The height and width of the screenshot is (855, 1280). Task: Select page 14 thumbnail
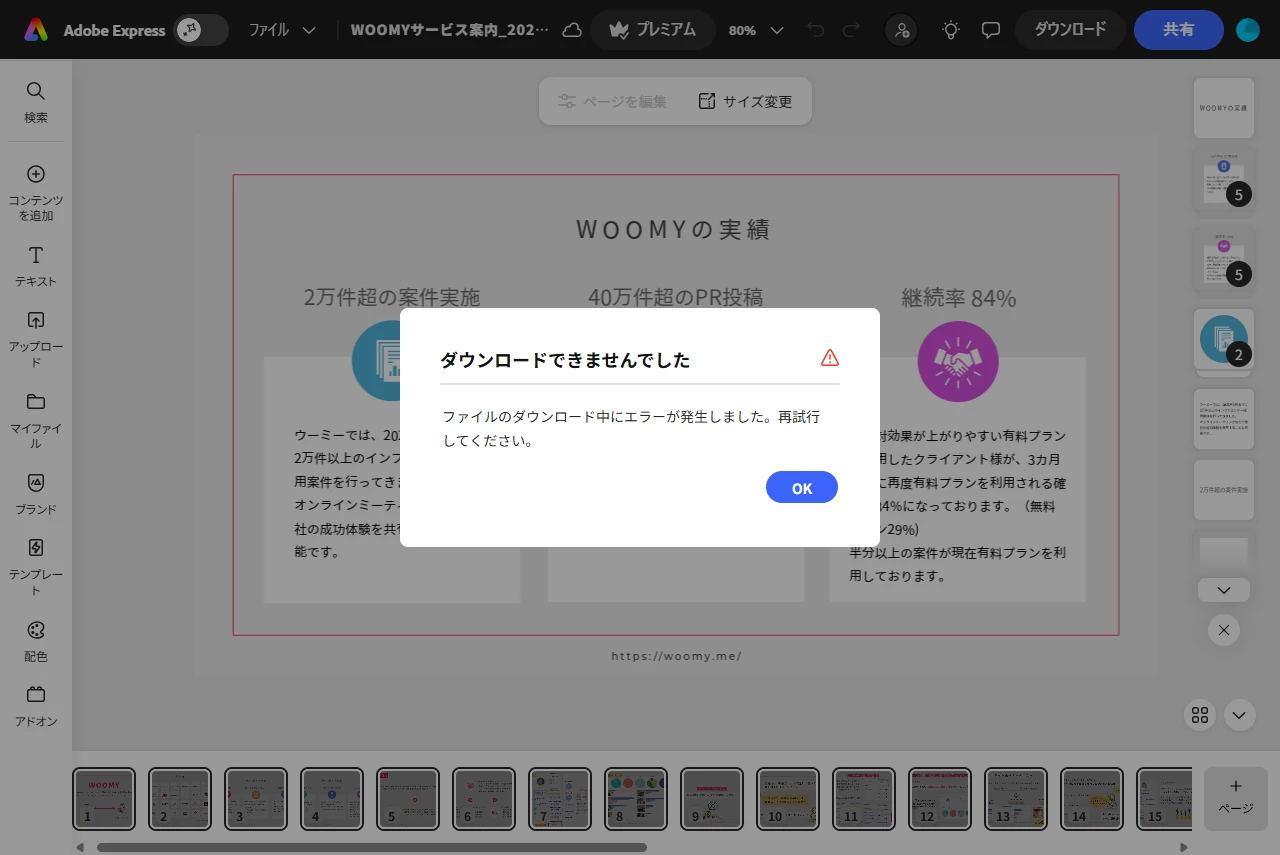pos(1092,799)
